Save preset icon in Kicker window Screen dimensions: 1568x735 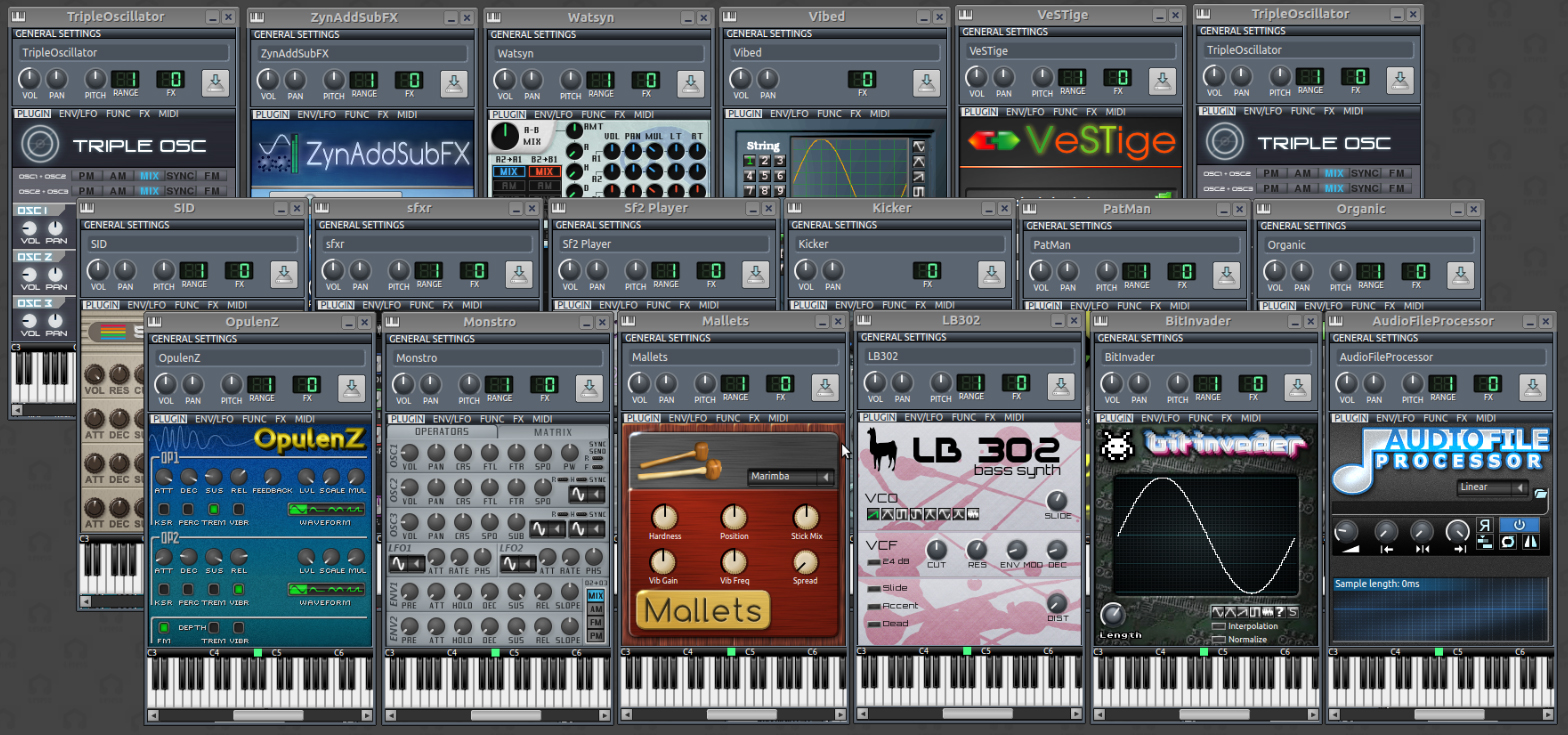pos(991,274)
